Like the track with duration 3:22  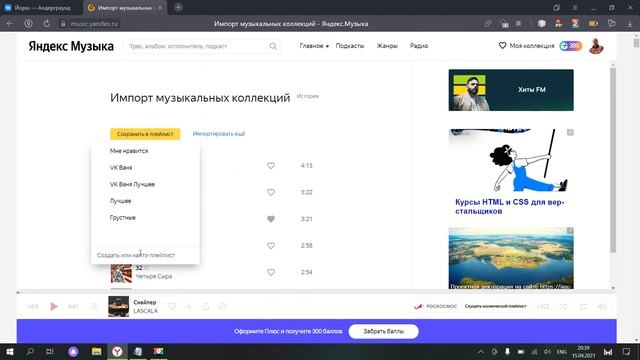point(271,192)
